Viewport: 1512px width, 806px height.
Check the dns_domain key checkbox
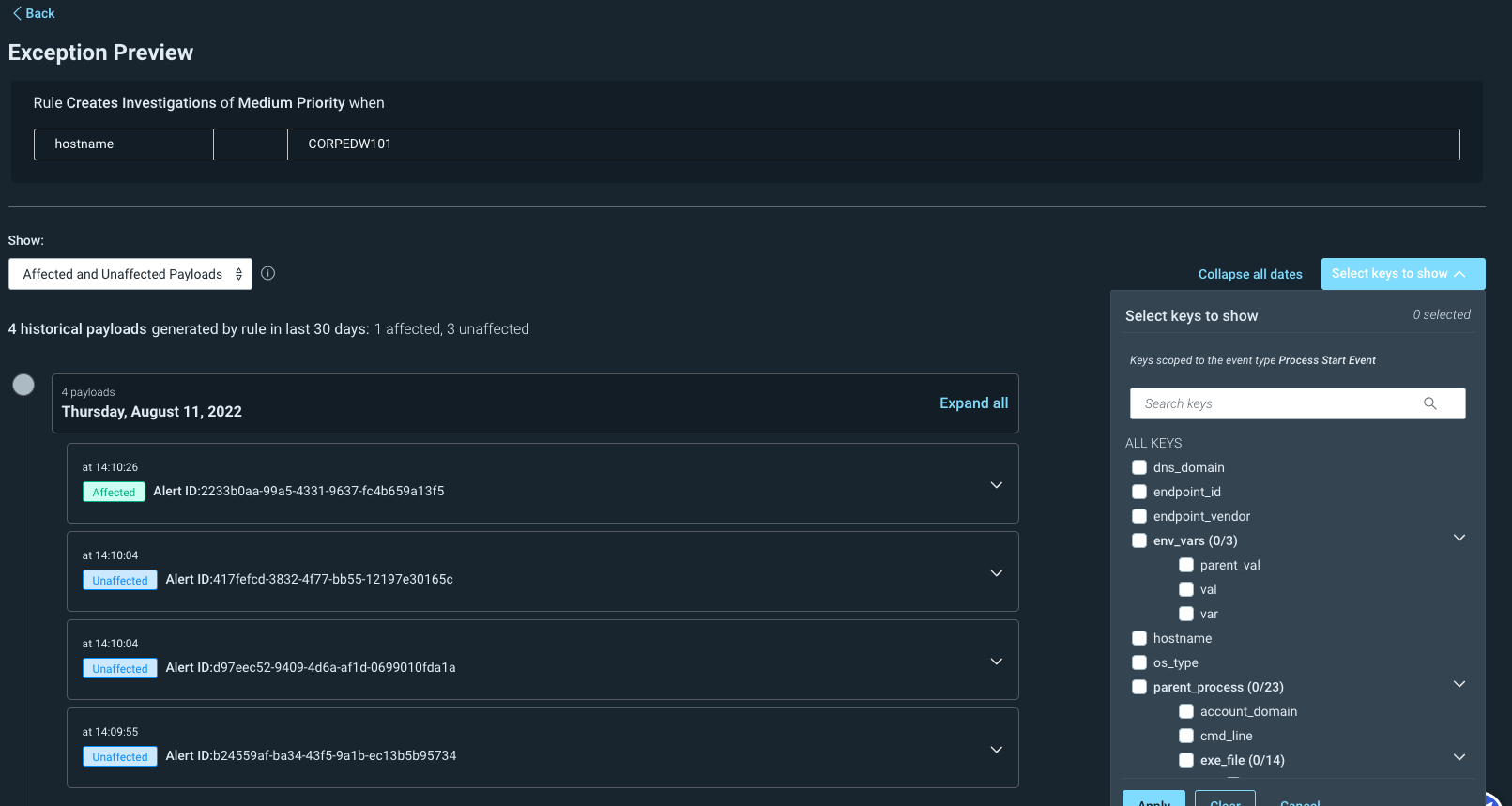pyautogui.click(x=1139, y=467)
